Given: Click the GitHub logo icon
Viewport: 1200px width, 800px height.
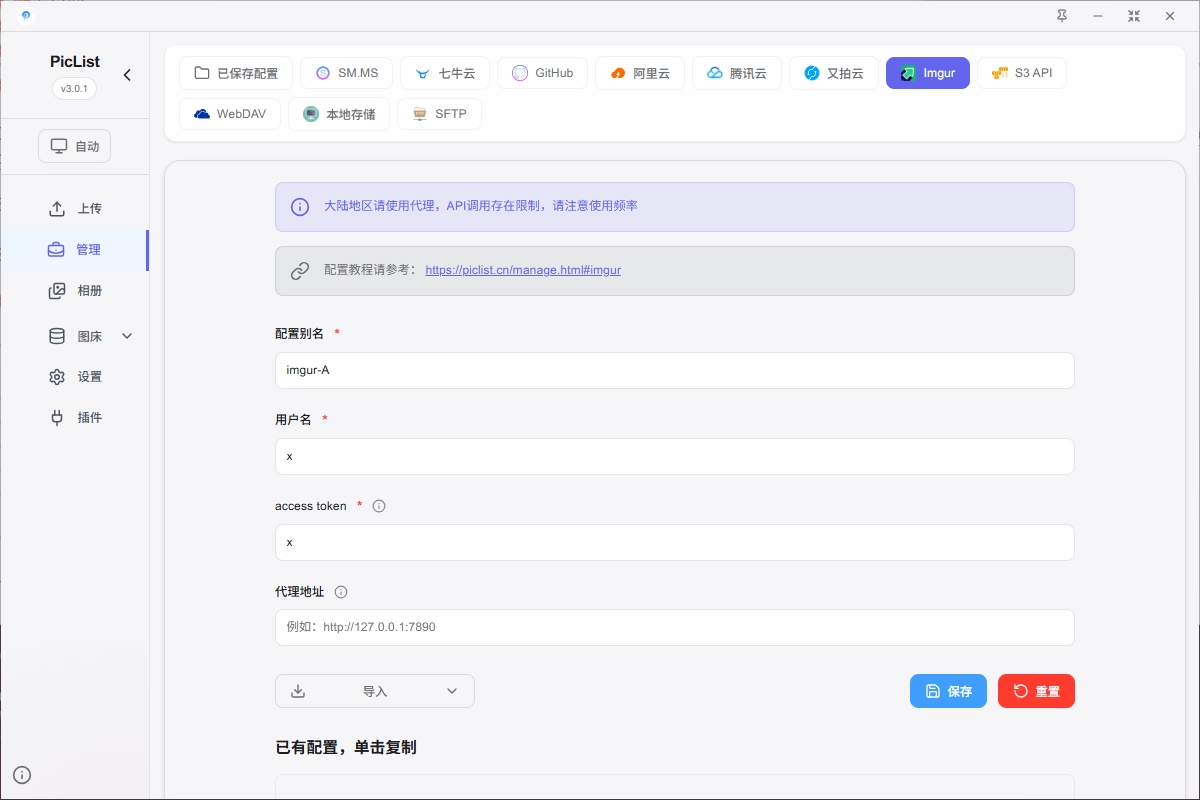Looking at the screenshot, I should click(x=520, y=73).
